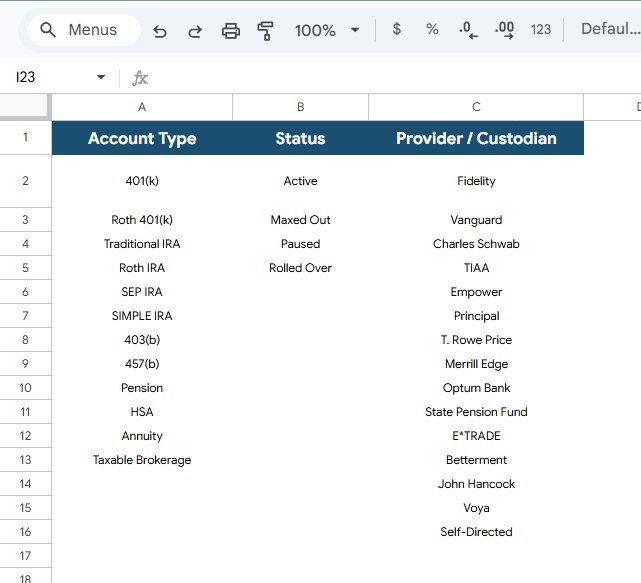Select the SIMPLE IRA cell
641x583 pixels.
[x=142, y=316]
